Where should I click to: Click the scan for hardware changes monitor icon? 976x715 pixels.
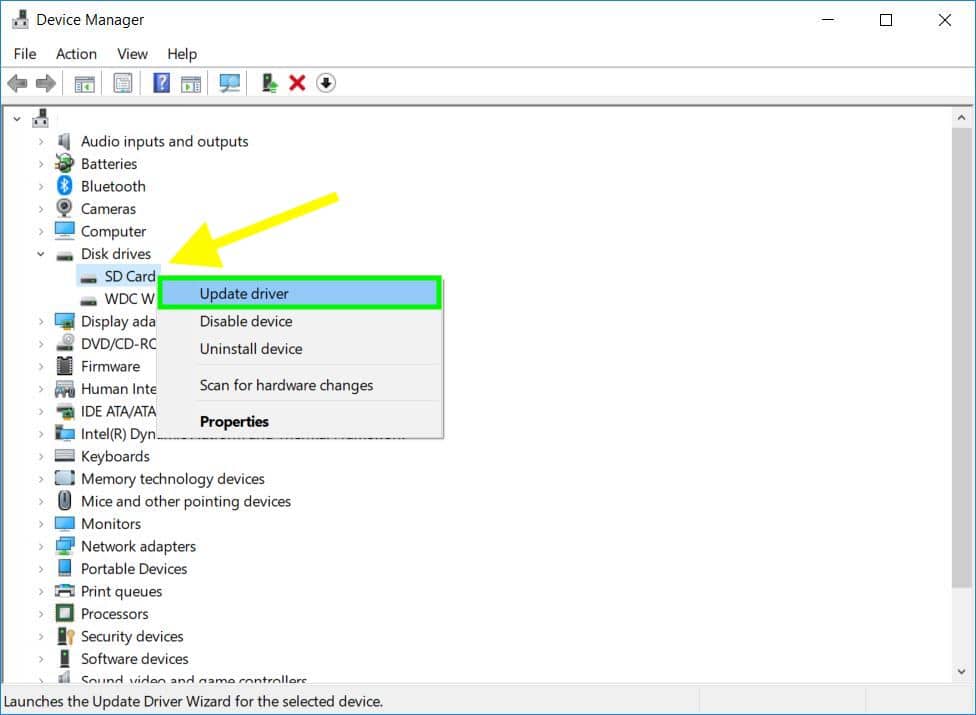pos(230,83)
